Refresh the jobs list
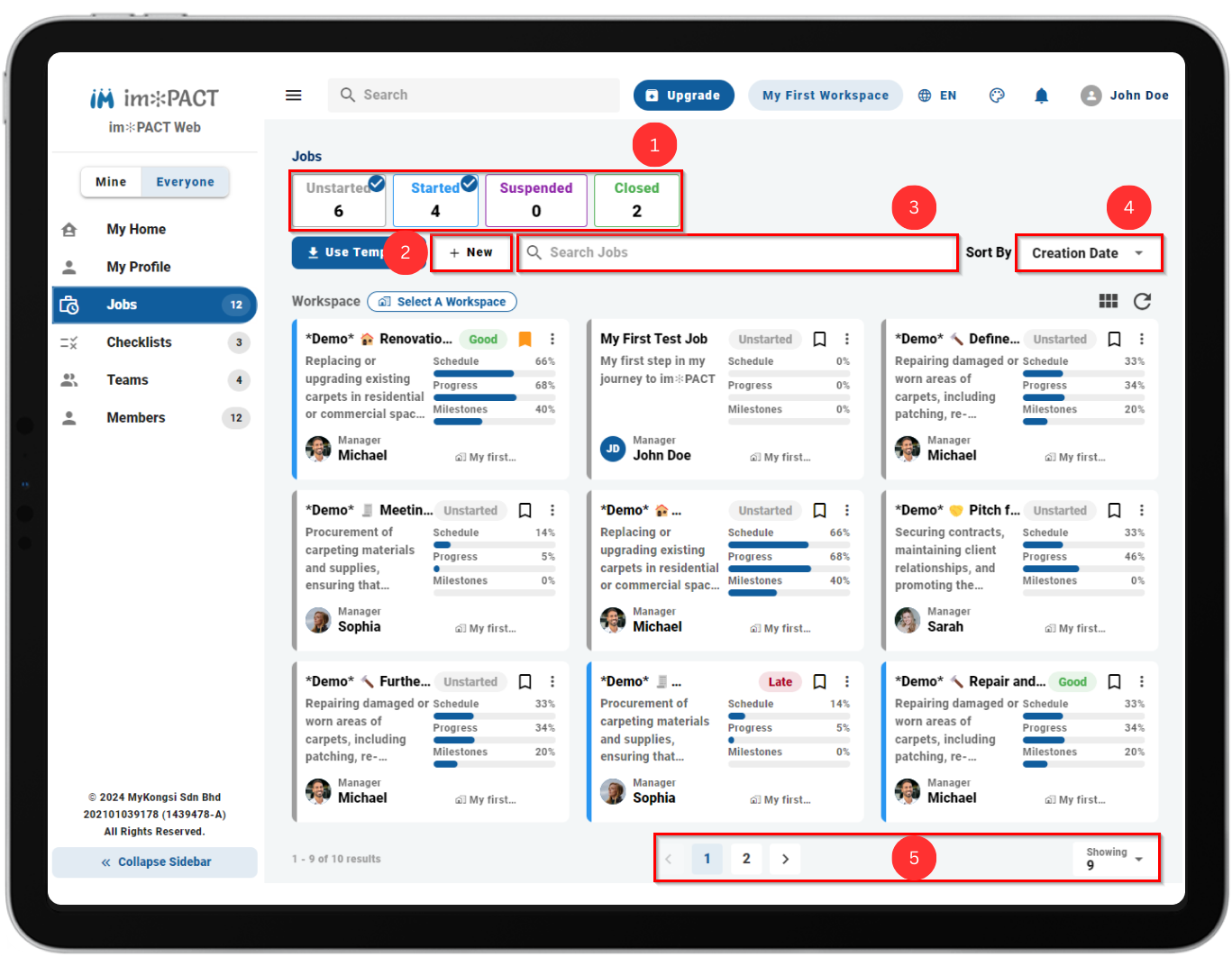Viewport: 1232px width, 957px height. (1142, 301)
